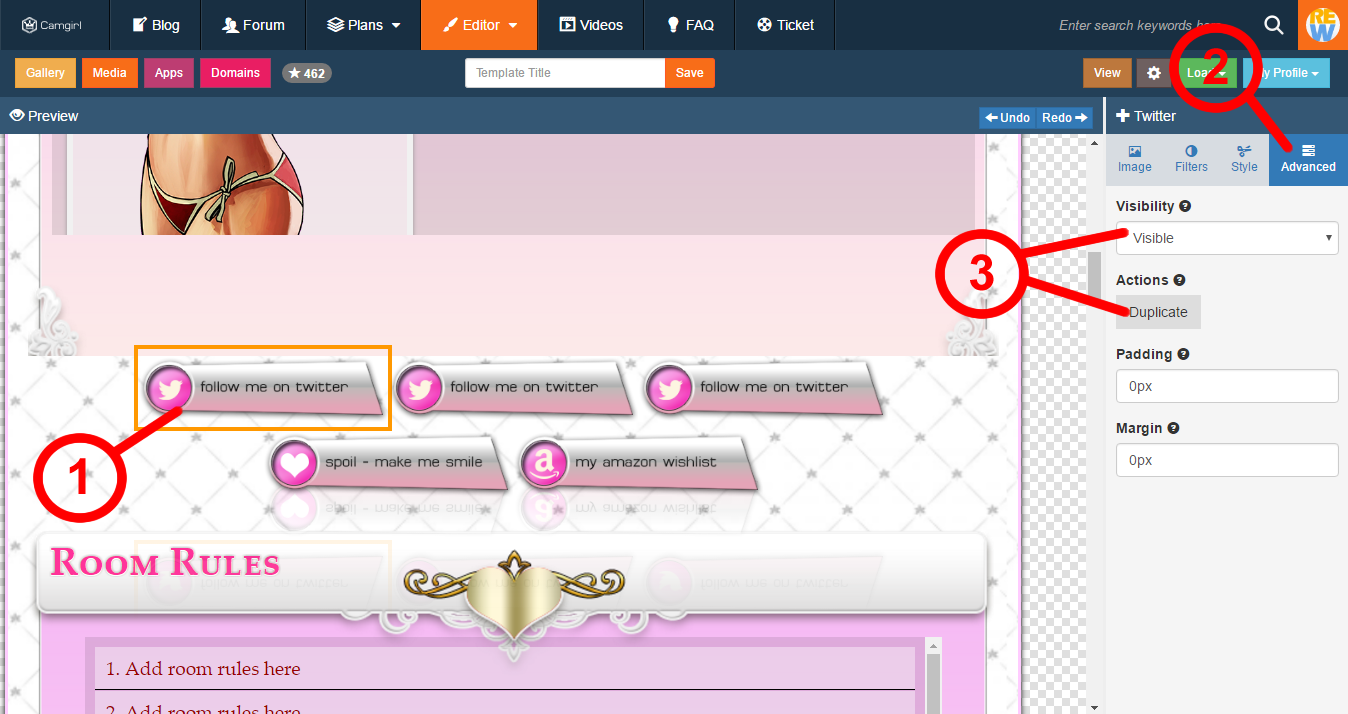The height and width of the screenshot is (714, 1348).
Task: Click the star 462 rating badge
Action: coord(307,73)
